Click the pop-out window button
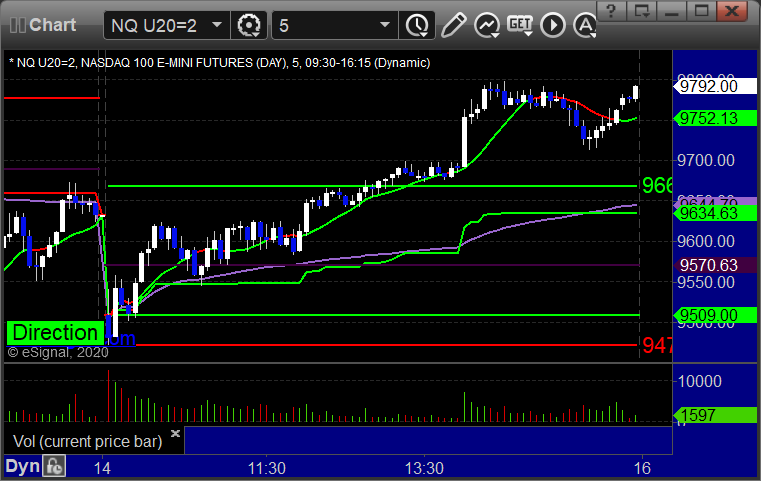 click(642, 10)
